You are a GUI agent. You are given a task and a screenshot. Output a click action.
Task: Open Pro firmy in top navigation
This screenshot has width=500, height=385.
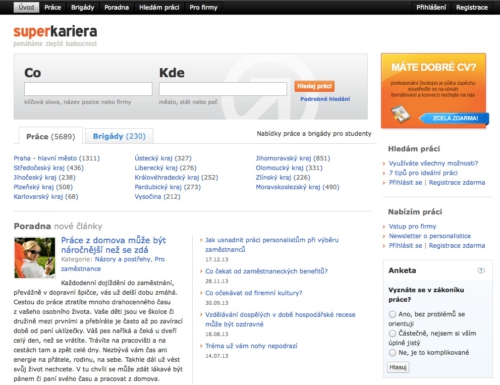(x=203, y=7)
